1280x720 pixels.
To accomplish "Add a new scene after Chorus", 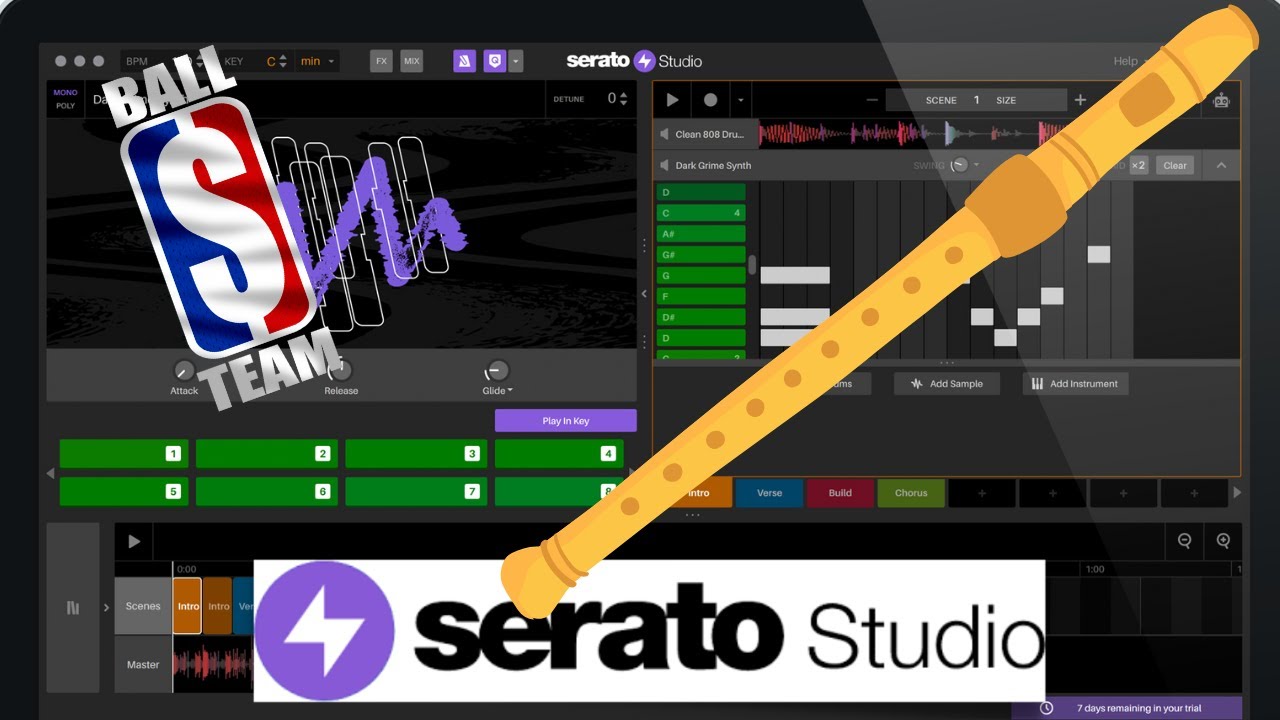I will (x=982, y=493).
